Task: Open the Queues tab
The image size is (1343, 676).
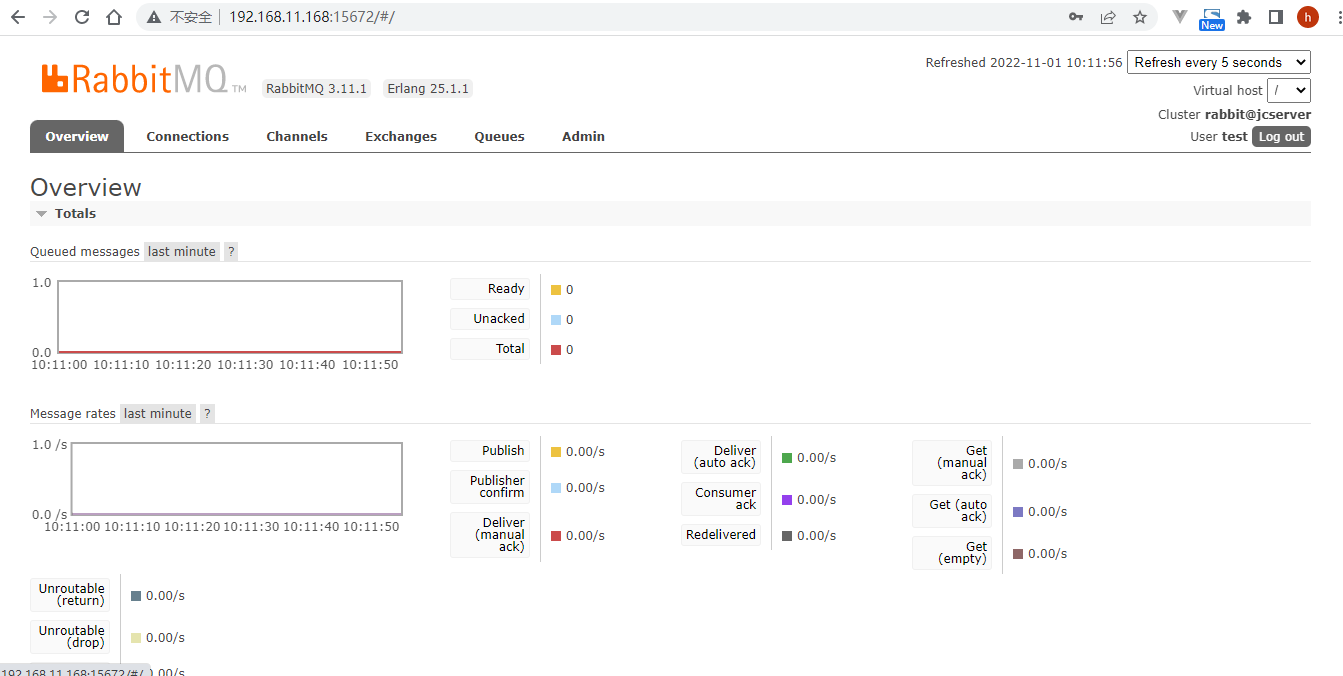Action: (499, 137)
